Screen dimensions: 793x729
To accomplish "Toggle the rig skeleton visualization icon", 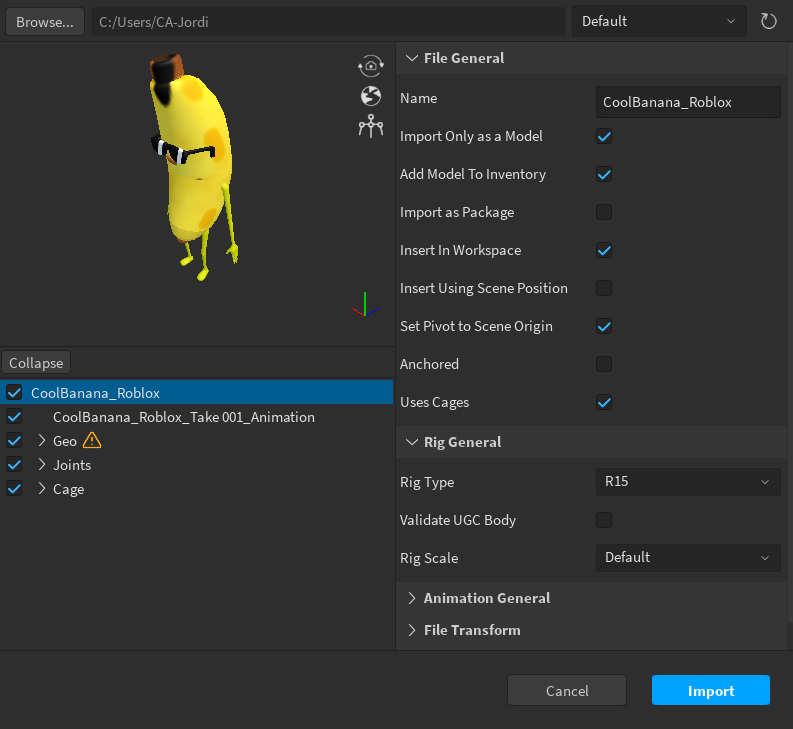I will [x=371, y=126].
